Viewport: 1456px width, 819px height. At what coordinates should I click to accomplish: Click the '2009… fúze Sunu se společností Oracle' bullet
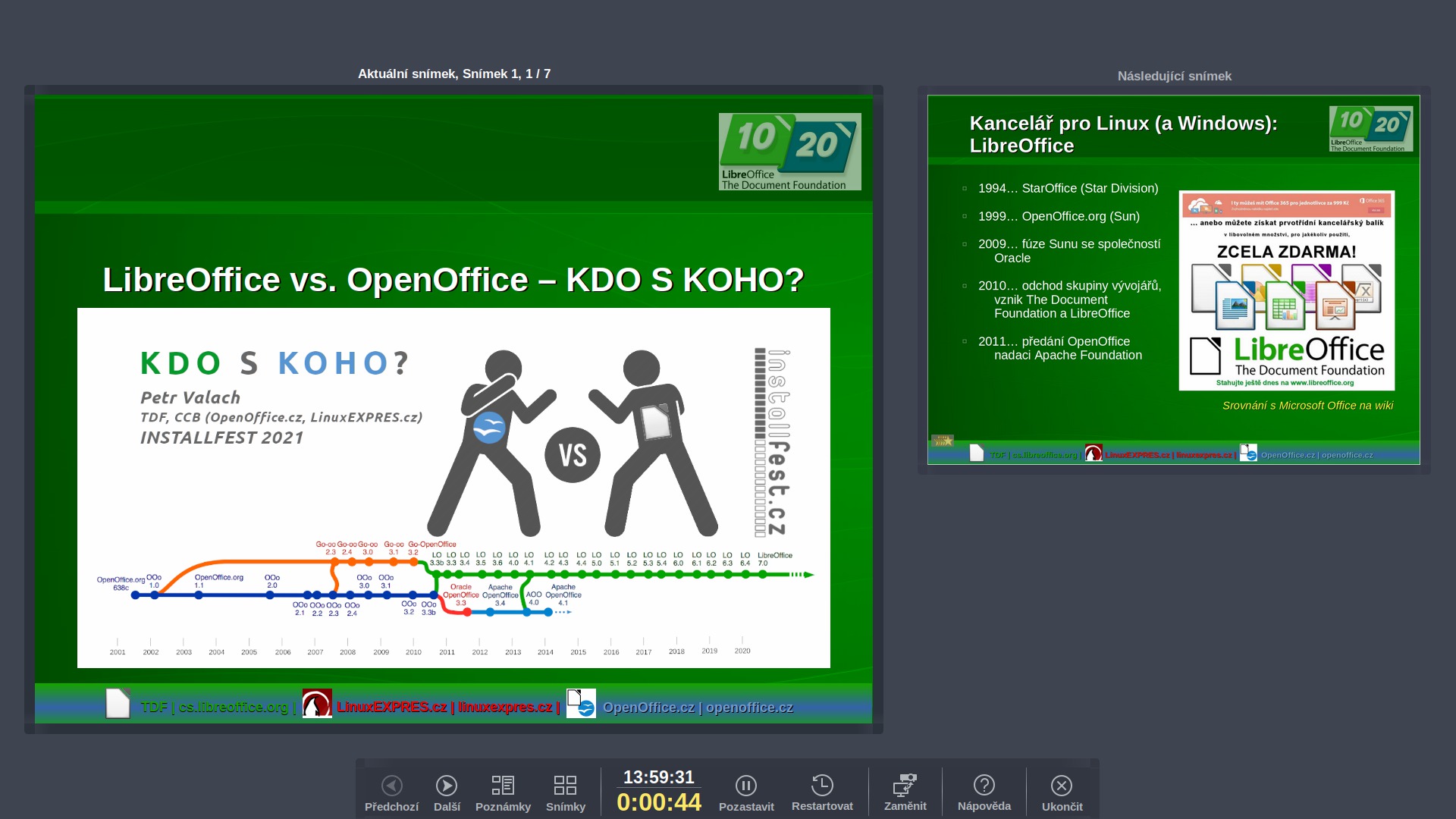(1069, 251)
